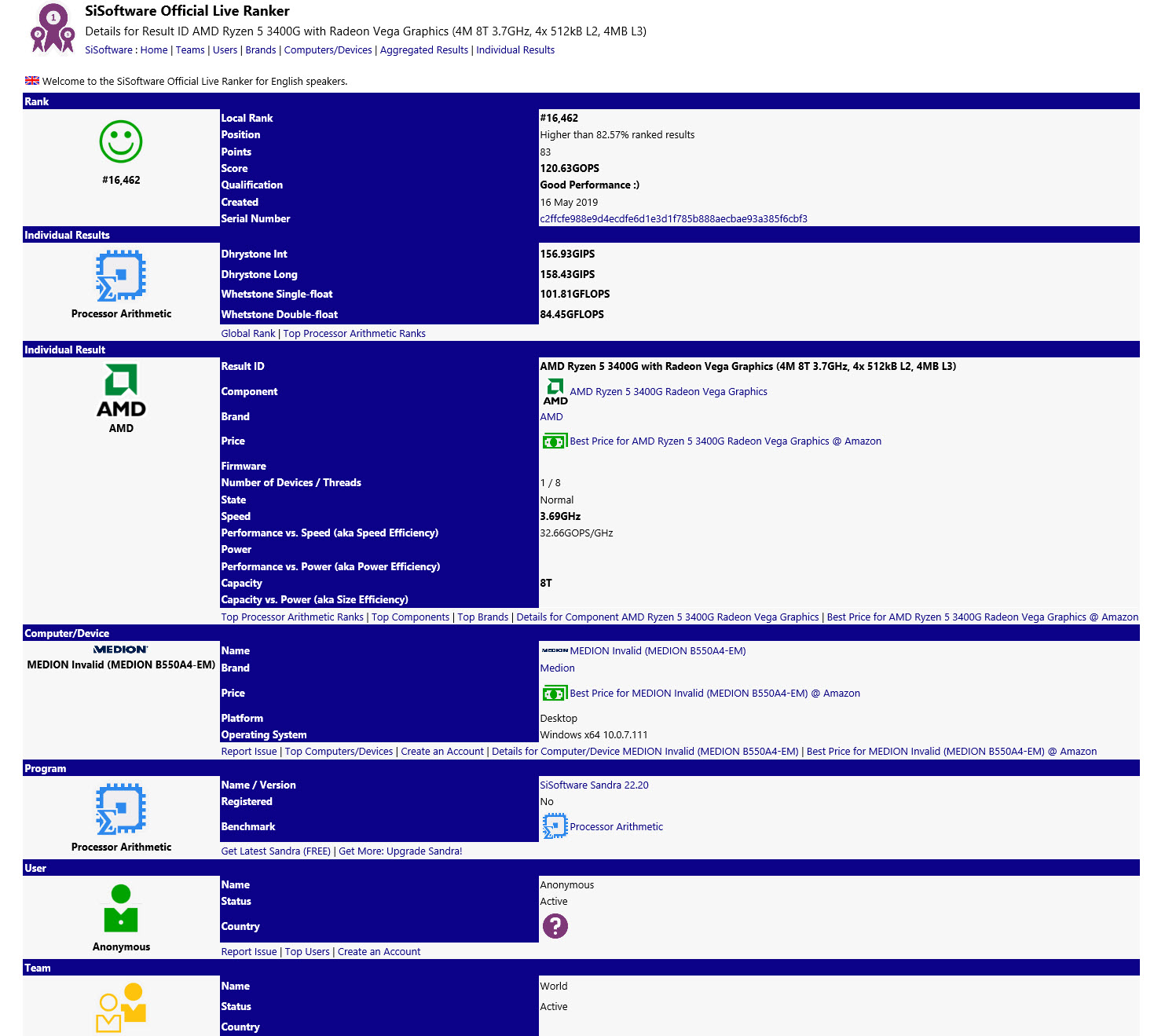Click money icon beside MEDION best price
The width and height of the screenshot is (1165, 1036).
555,694
